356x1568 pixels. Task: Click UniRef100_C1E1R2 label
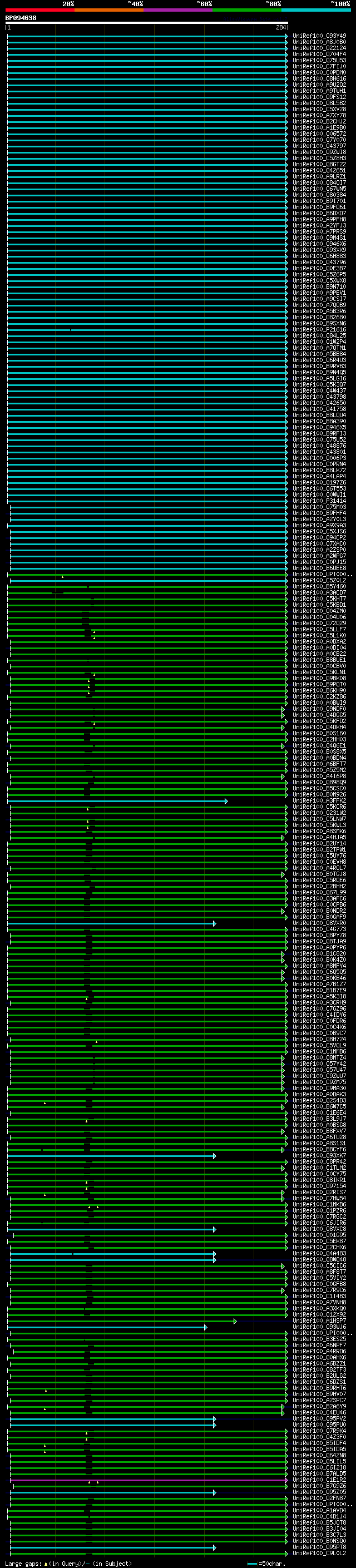tap(319, 1480)
